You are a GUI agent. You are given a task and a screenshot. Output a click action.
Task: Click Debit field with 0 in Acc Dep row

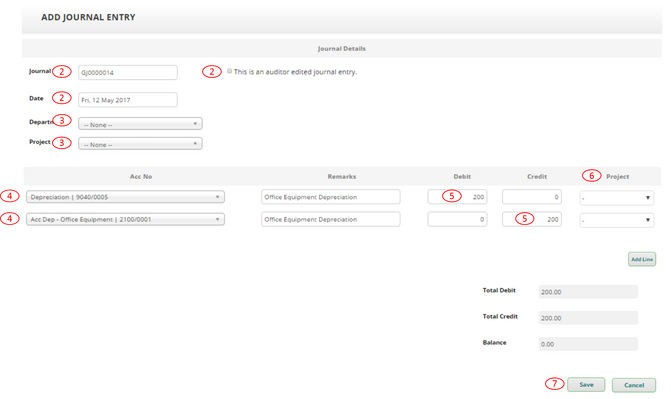pos(457,219)
